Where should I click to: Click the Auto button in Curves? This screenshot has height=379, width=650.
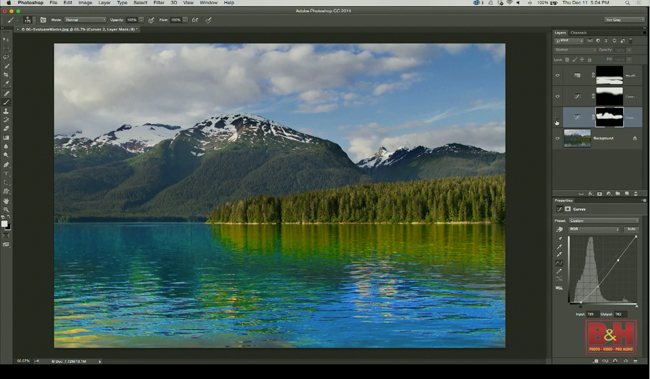(x=631, y=229)
